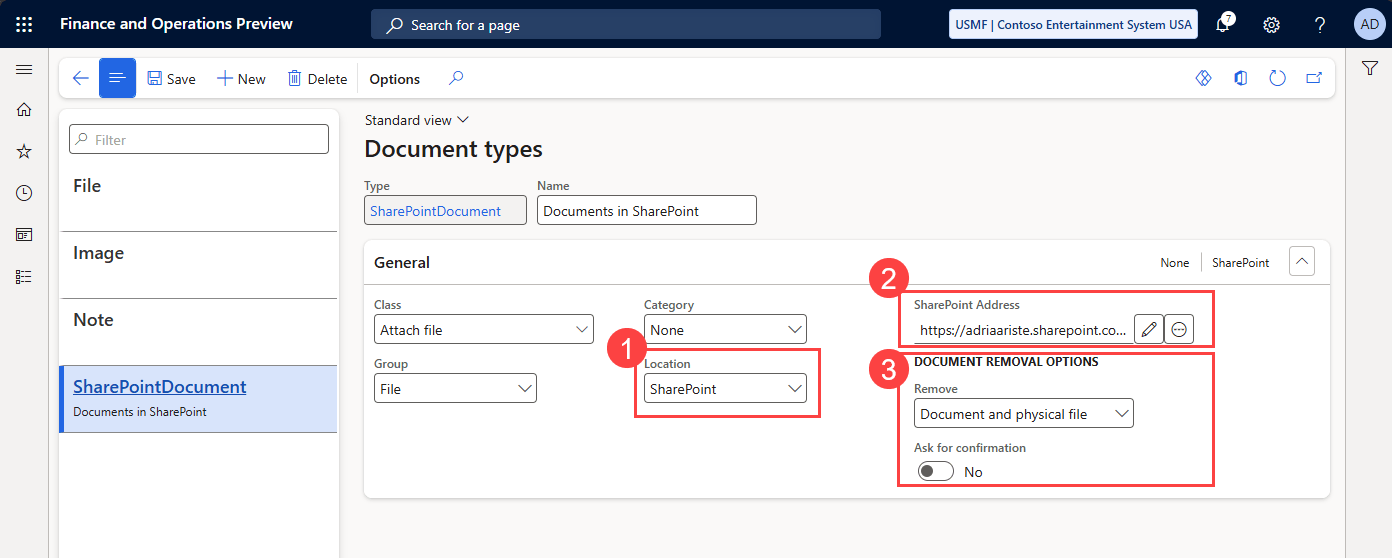
Task: Click the Save button
Action: (x=171, y=79)
